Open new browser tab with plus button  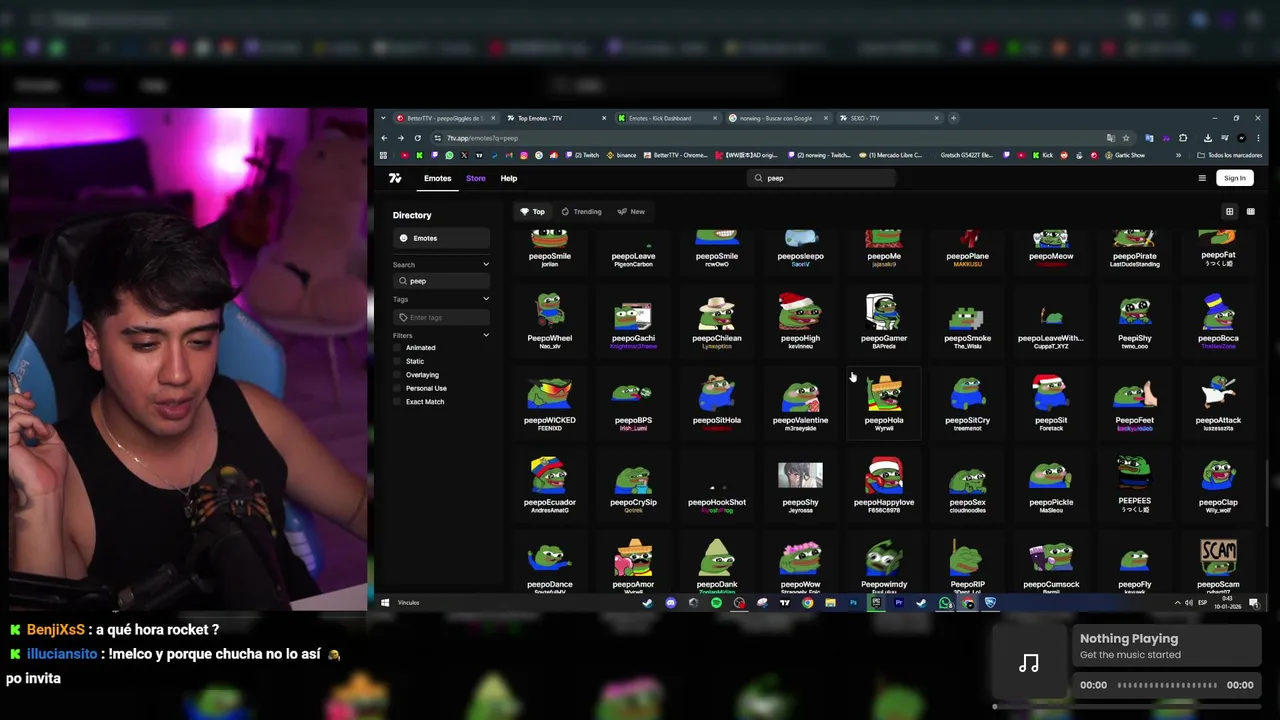[x=954, y=118]
